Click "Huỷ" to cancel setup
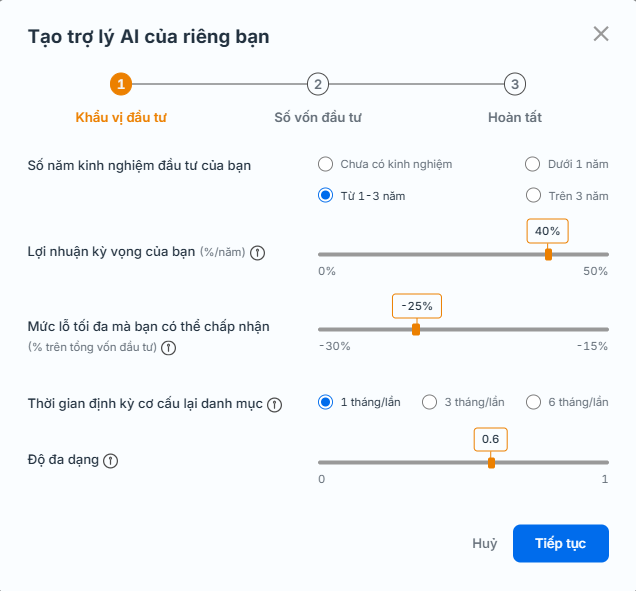Image resolution: width=636 pixels, height=591 pixels. 485,544
